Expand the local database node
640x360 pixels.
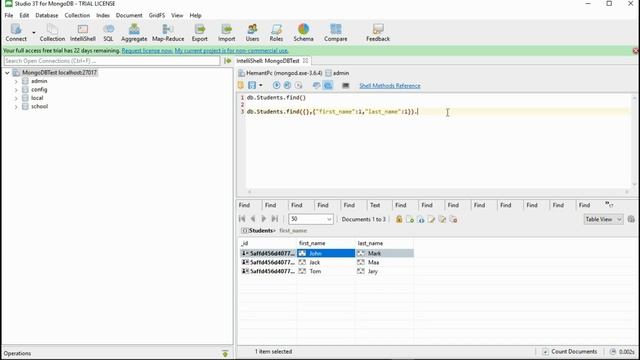pyautogui.click(x=16, y=98)
